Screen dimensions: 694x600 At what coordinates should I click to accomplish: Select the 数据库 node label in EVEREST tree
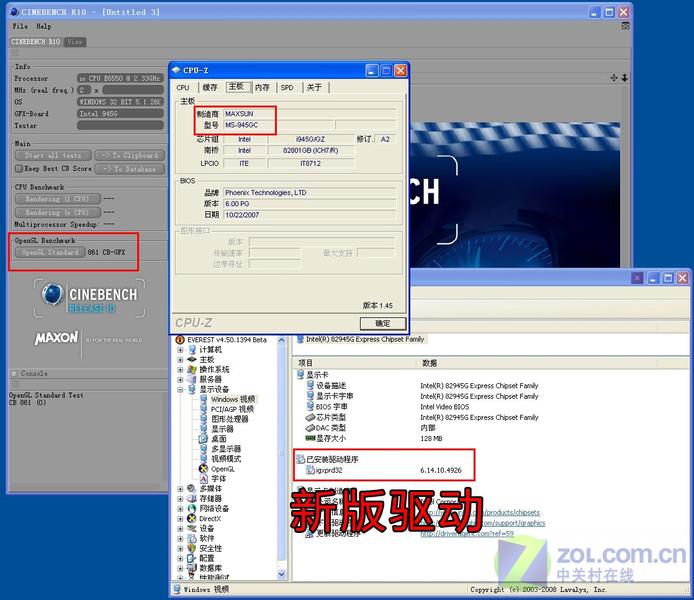(211, 568)
